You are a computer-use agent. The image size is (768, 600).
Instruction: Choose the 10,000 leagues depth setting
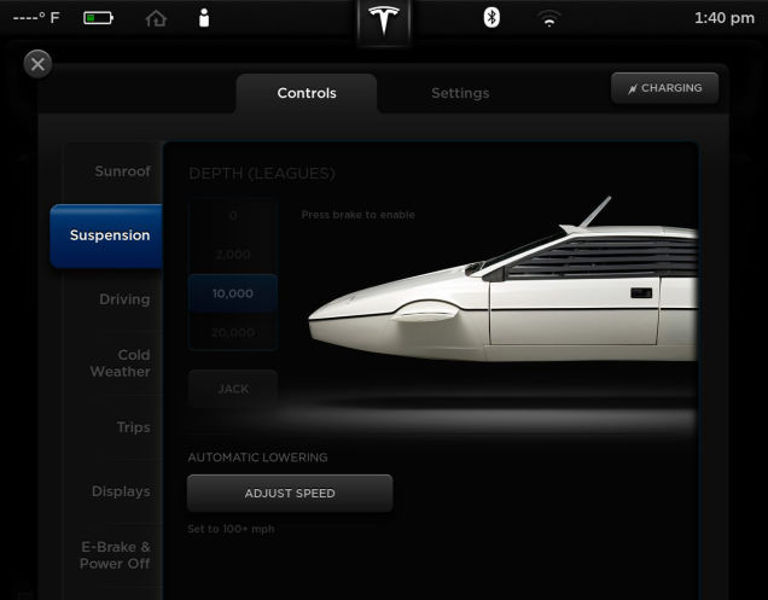233,294
